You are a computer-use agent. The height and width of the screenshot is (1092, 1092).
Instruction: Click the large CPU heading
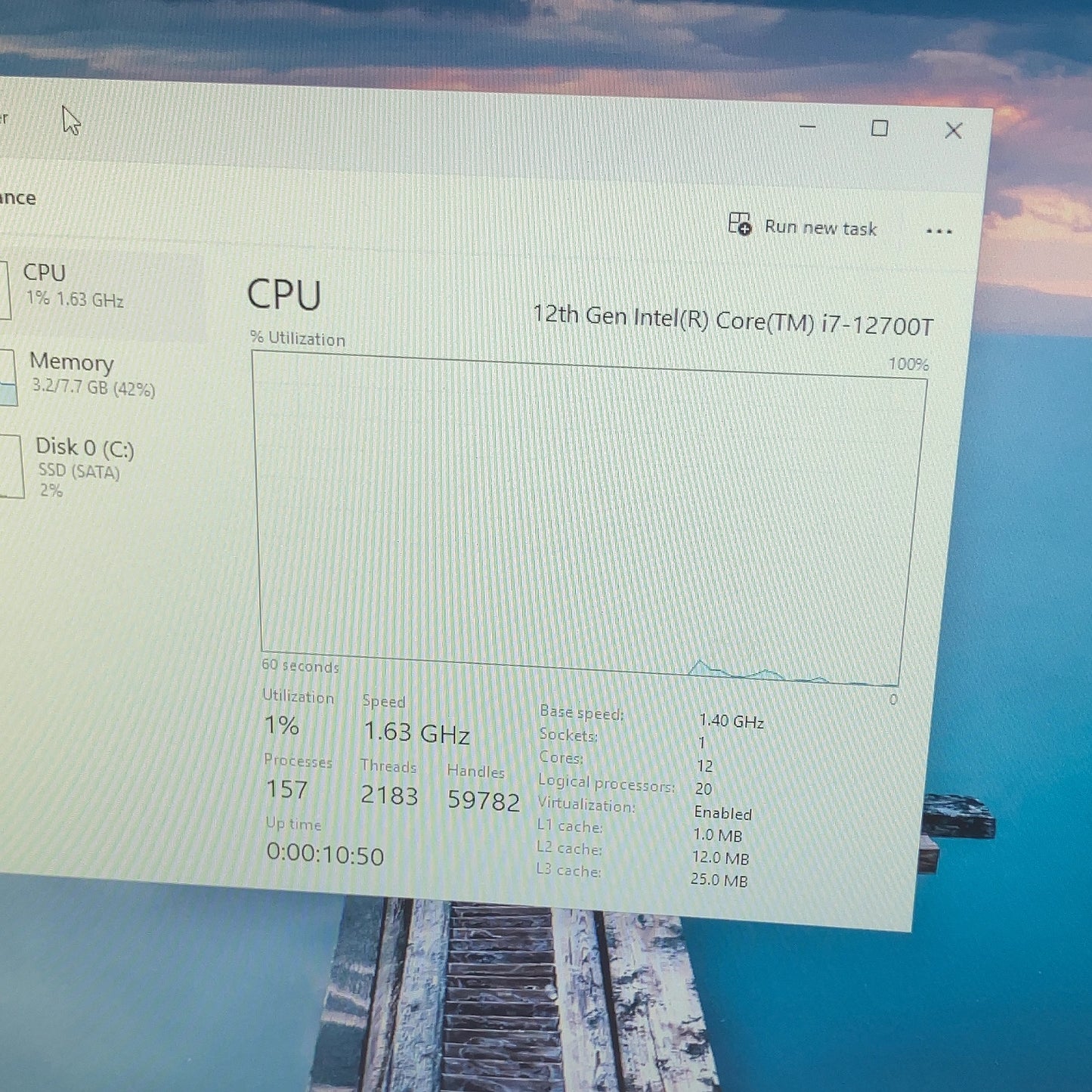(x=284, y=295)
